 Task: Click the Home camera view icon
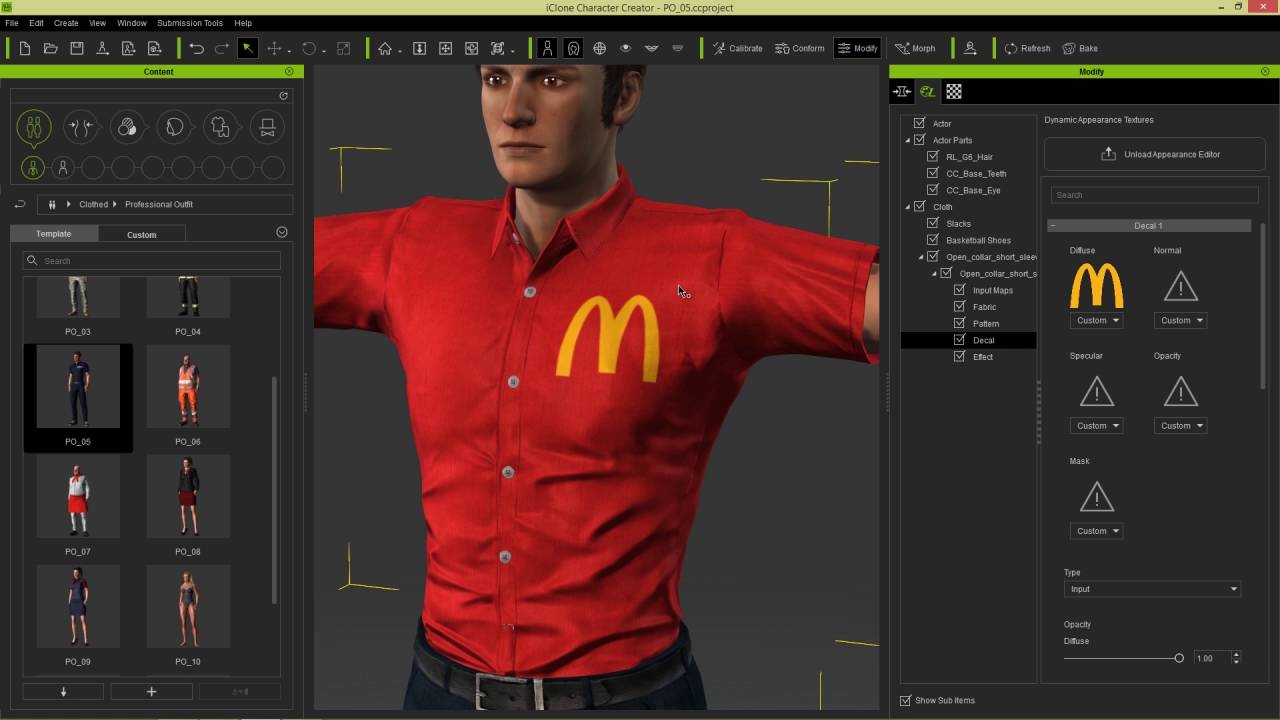[x=385, y=48]
